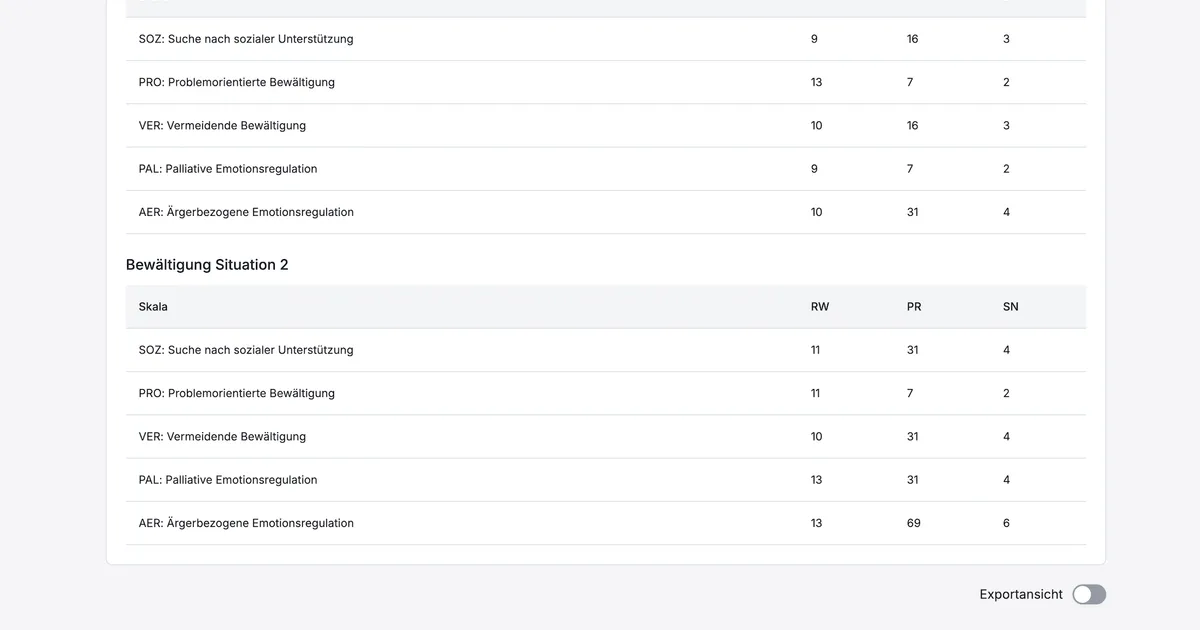
Task: Click the PR column header
Action: pyautogui.click(x=914, y=307)
